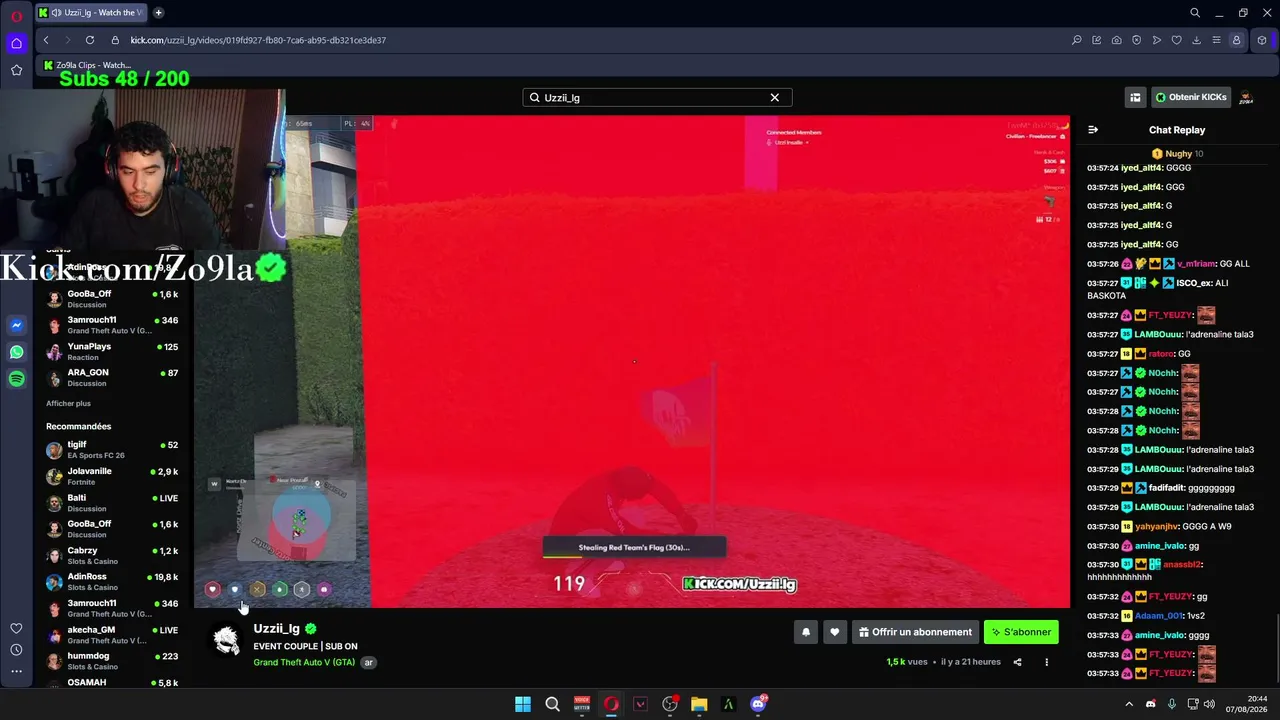This screenshot has height=720, width=1280.
Task: Open the Easy Setup sliders icon
Action: point(1216,40)
